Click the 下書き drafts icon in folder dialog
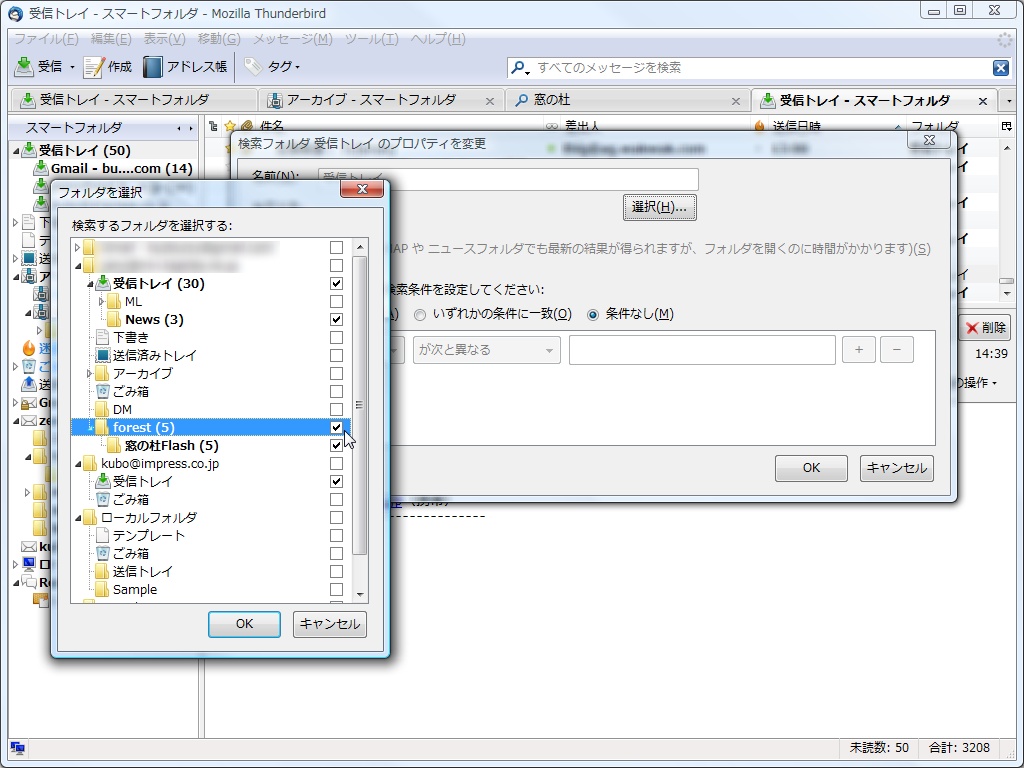Viewport: 1024px width, 768px height. [x=102, y=338]
